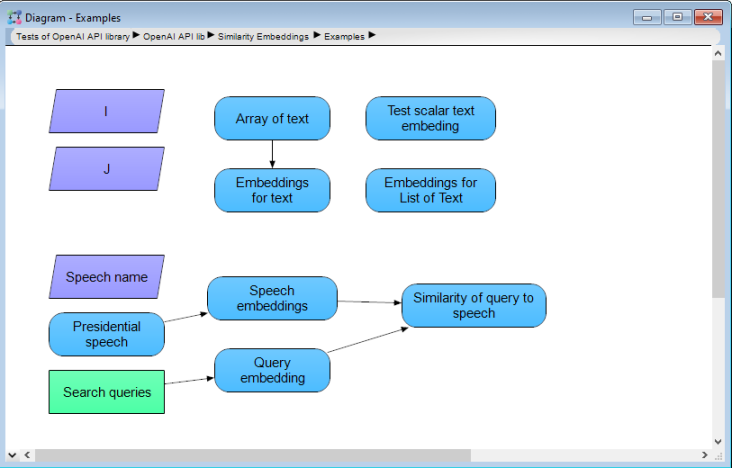This screenshot has height=468, width=732.
Task: Select the green Search queries node
Action: [106, 392]
